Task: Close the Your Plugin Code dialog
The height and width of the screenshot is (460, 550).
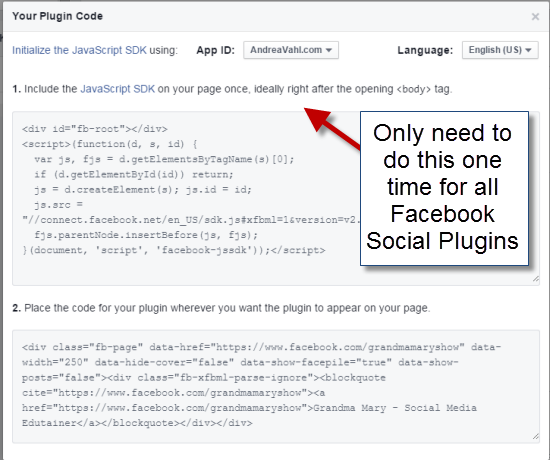Action: tap(535, 16)
